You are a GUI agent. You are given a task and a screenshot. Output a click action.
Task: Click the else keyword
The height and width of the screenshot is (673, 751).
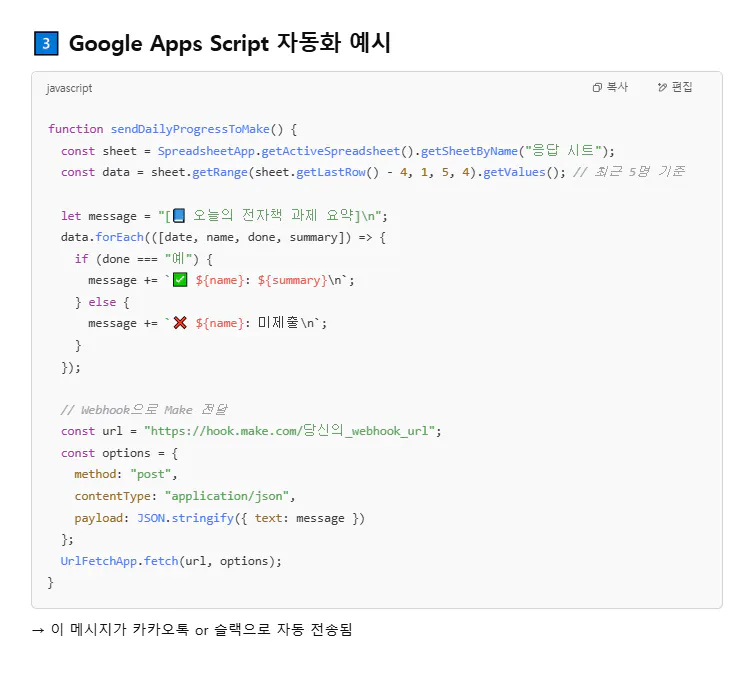[x=102, y=302]
